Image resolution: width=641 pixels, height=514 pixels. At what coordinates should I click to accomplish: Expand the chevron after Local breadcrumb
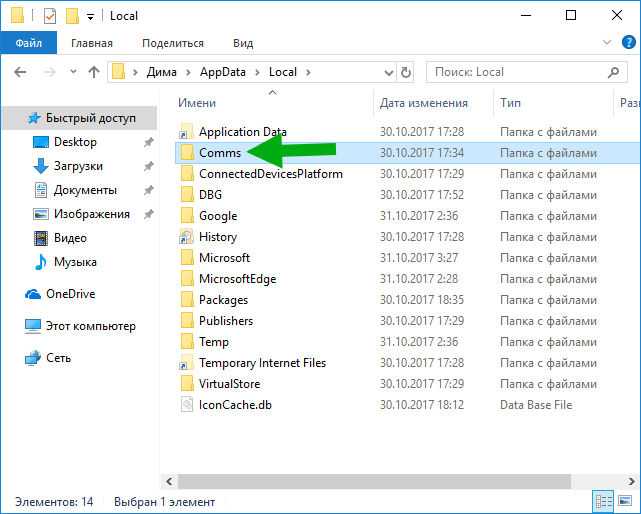click(x=308, y=73)
